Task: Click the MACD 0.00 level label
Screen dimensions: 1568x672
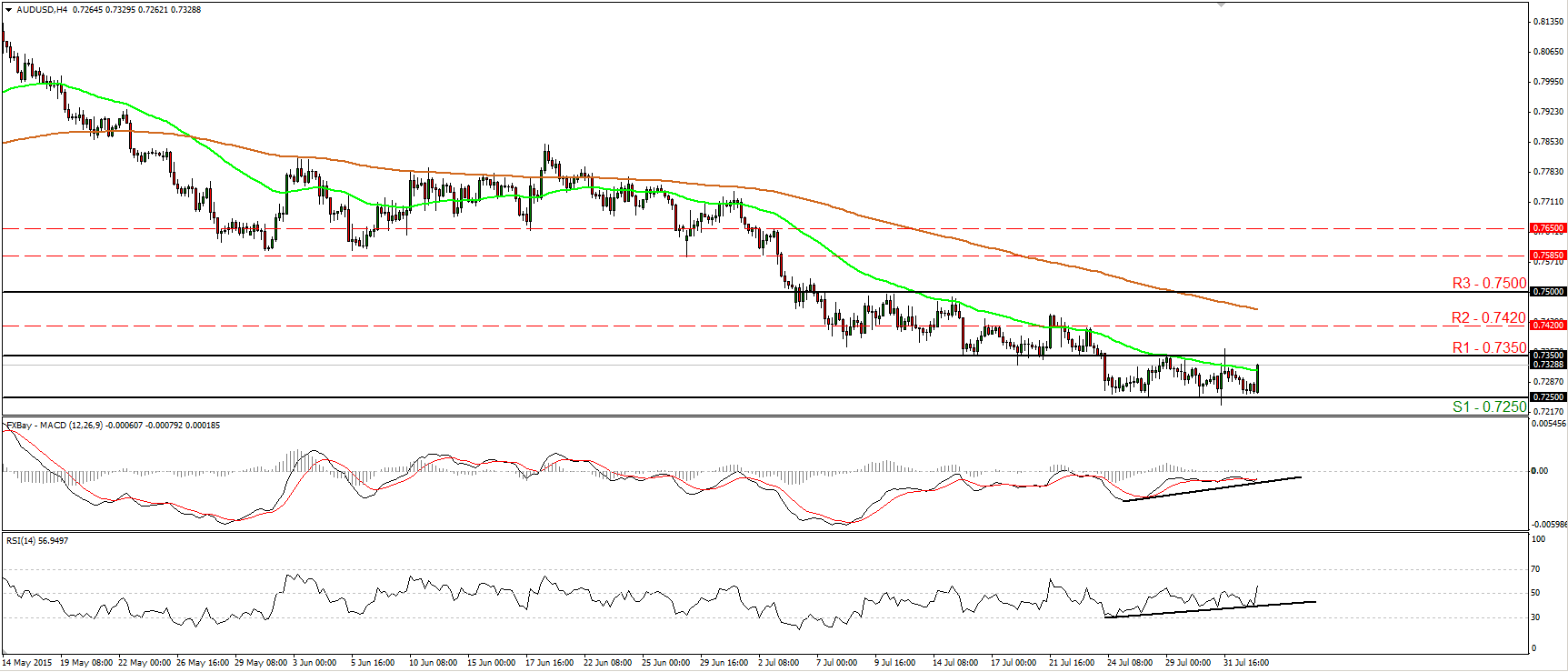Action: click(x=1539, y=470)
